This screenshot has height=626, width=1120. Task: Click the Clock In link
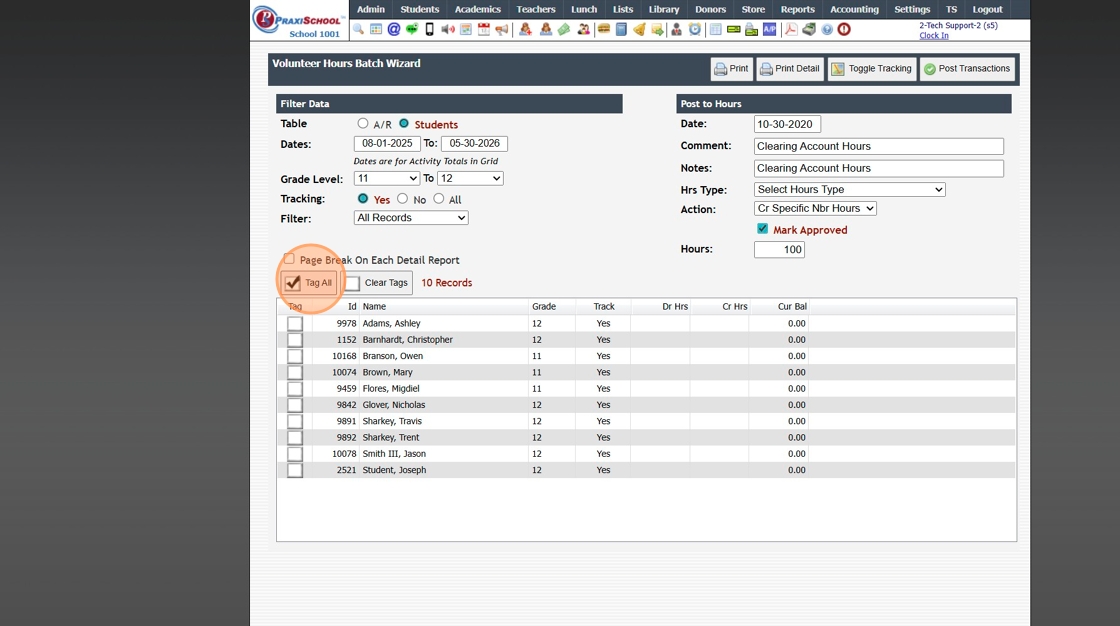pos(934,35)
